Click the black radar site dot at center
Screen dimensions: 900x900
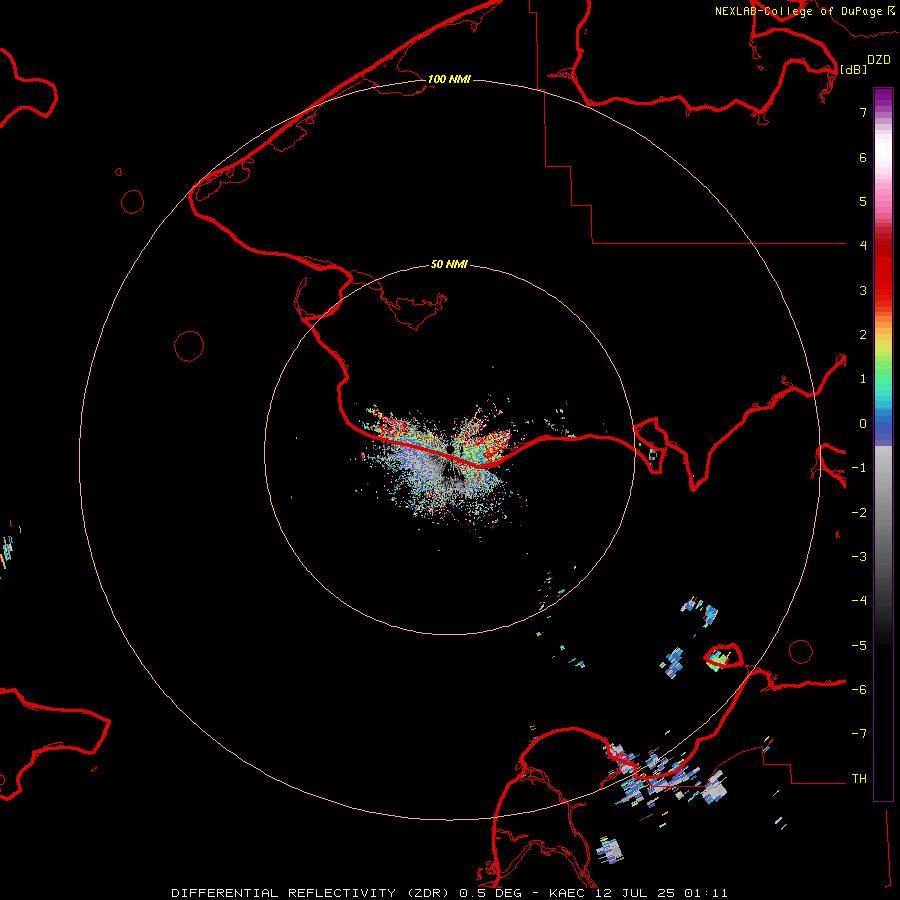[451, 449]
